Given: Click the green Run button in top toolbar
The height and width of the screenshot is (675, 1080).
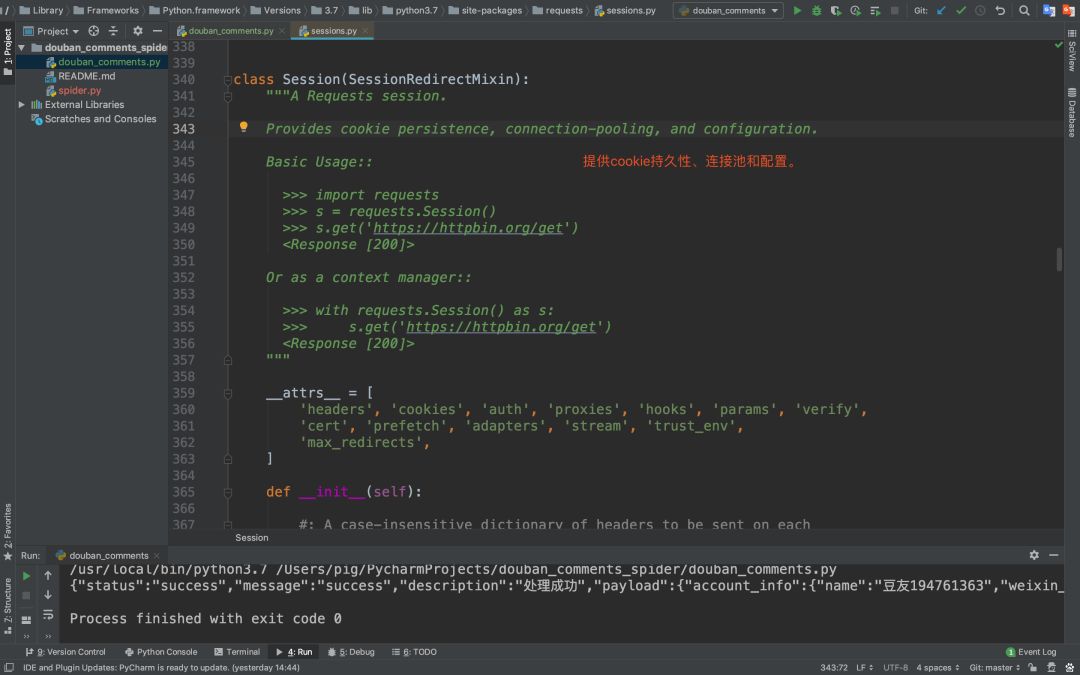Looking at the screenshot, I should tap(797, 10).
